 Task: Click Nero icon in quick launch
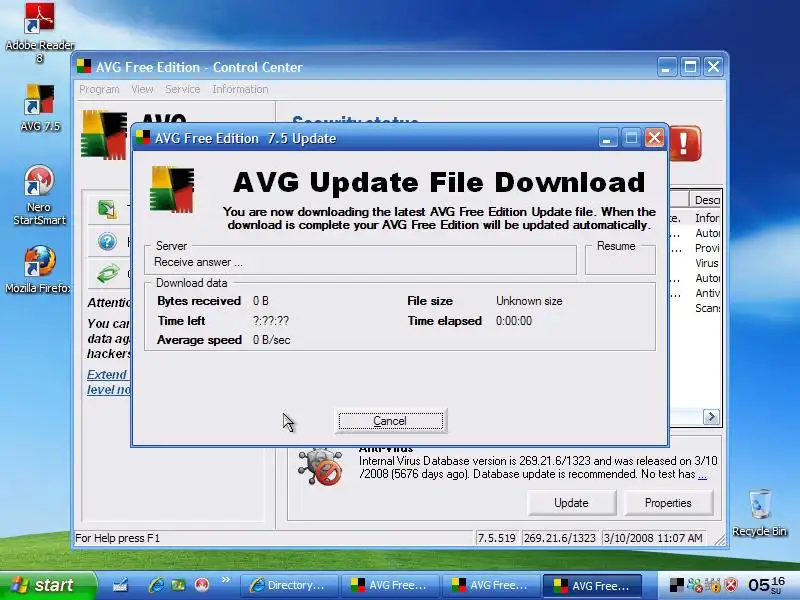[202, 585]
